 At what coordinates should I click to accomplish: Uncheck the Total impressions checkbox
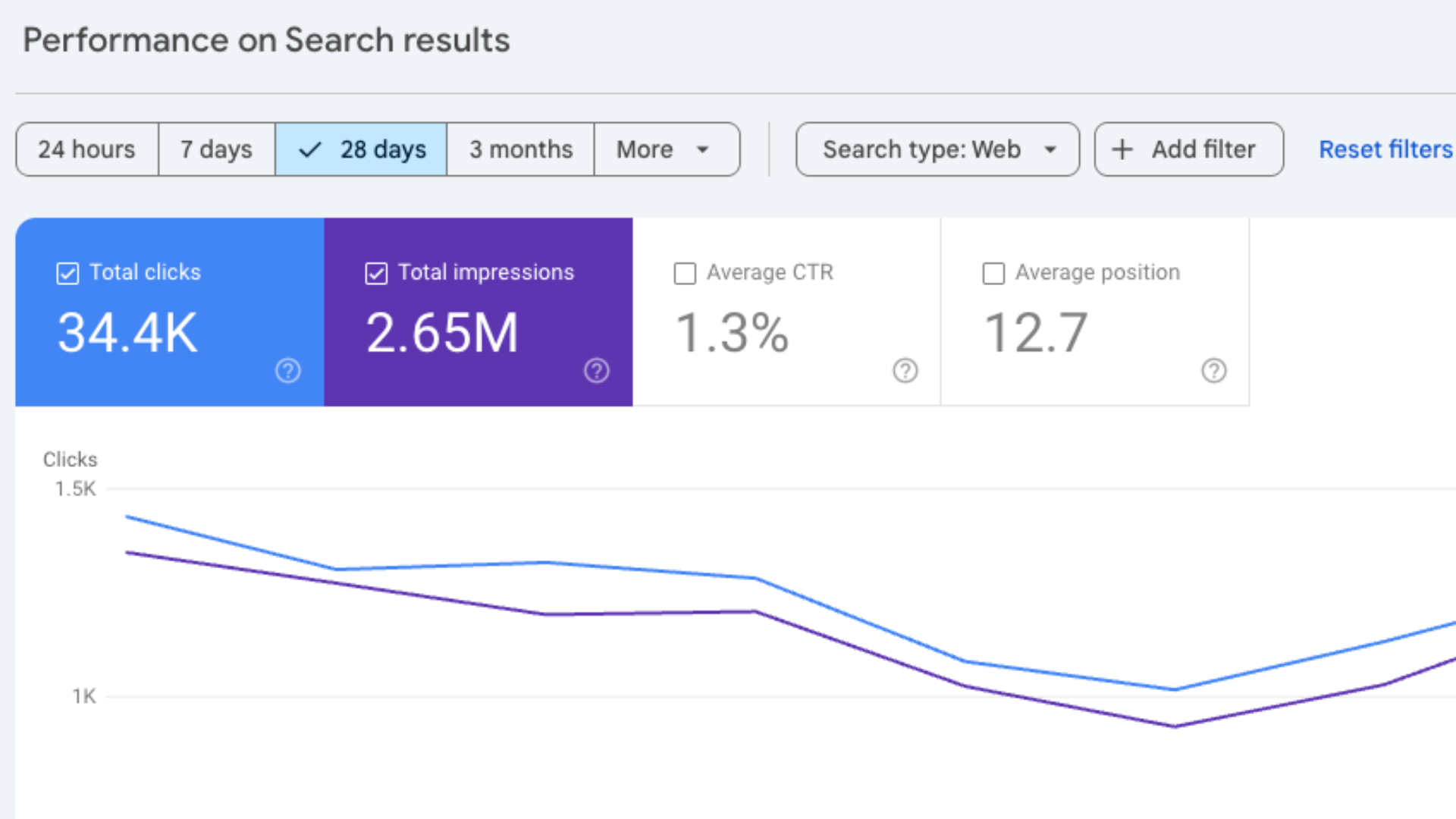click(x=376, y=273)
